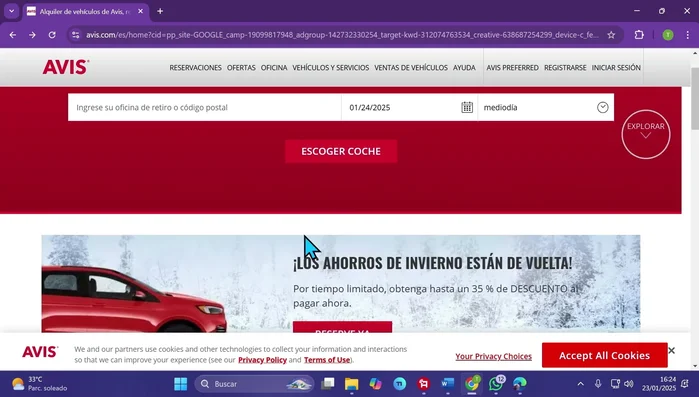
Task: Switch to Chrome in the taskbar
Action: [472, 384]
